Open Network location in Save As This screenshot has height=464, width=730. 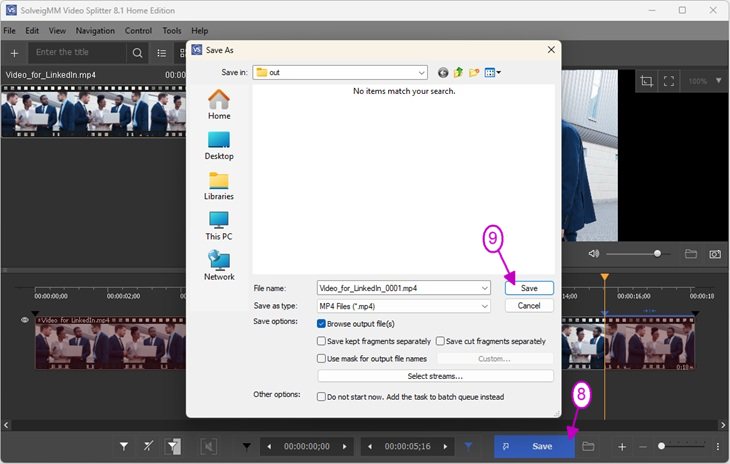click(219, 266)
